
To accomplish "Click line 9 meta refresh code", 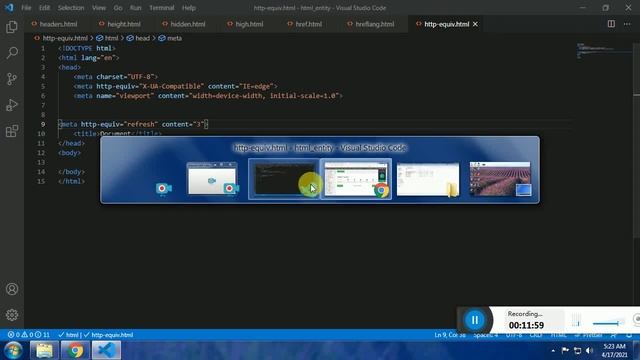I will pos(133,124).
